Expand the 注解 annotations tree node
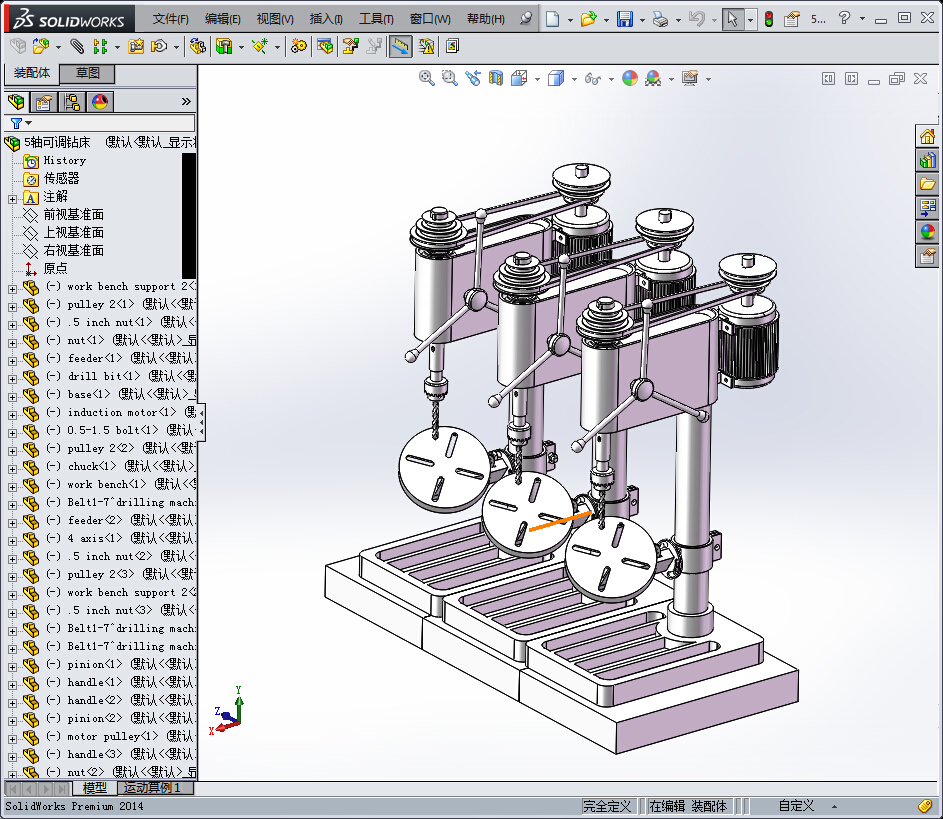Screen dimensions: 943x819 coord(12,198)
